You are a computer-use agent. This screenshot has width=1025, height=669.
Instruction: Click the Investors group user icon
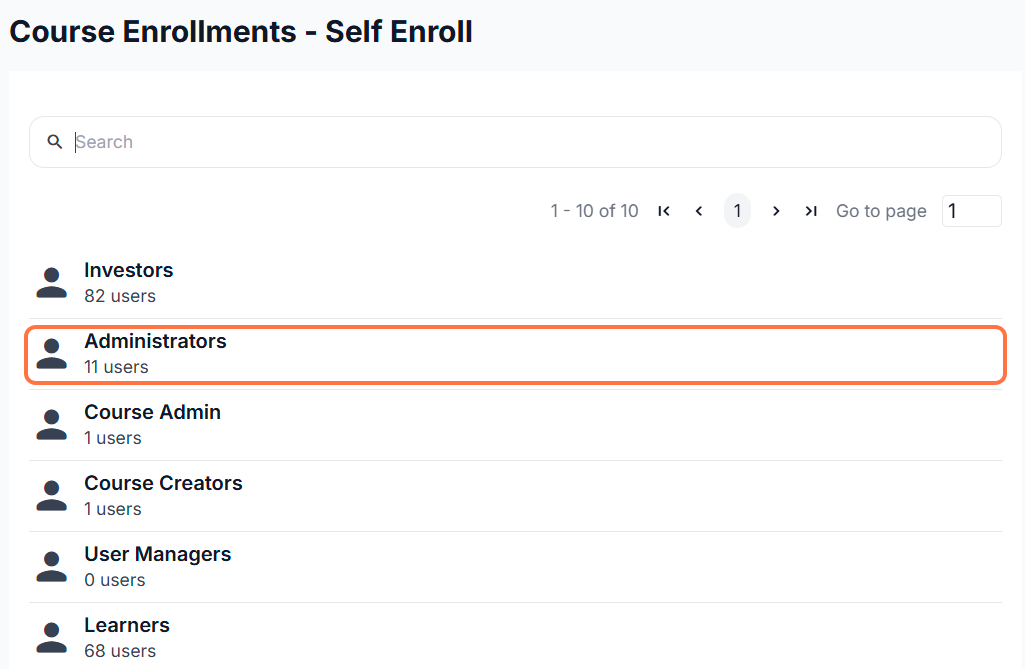(51, 283)
